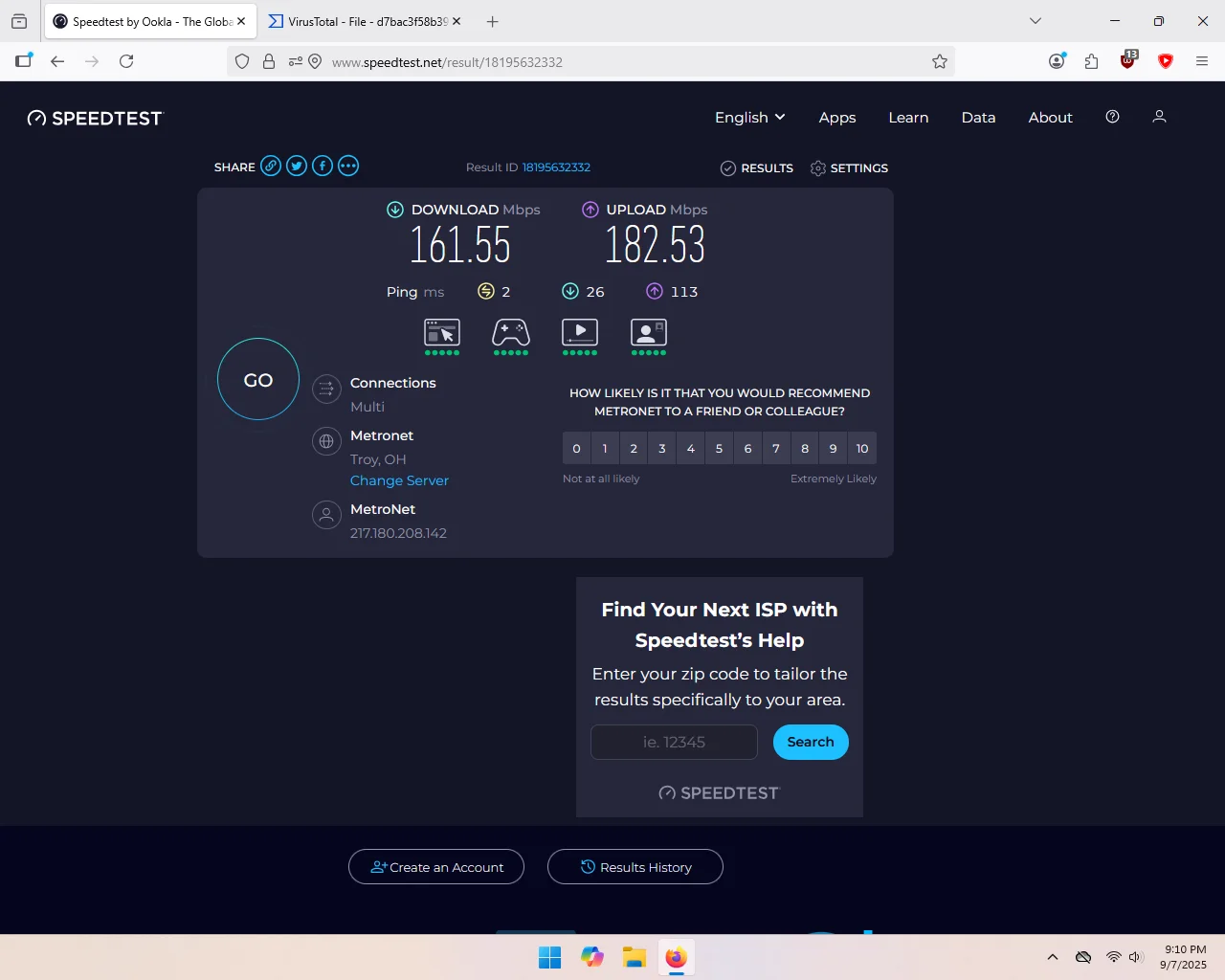
Task: Click Create an Account button
Action: pos(436,867)
